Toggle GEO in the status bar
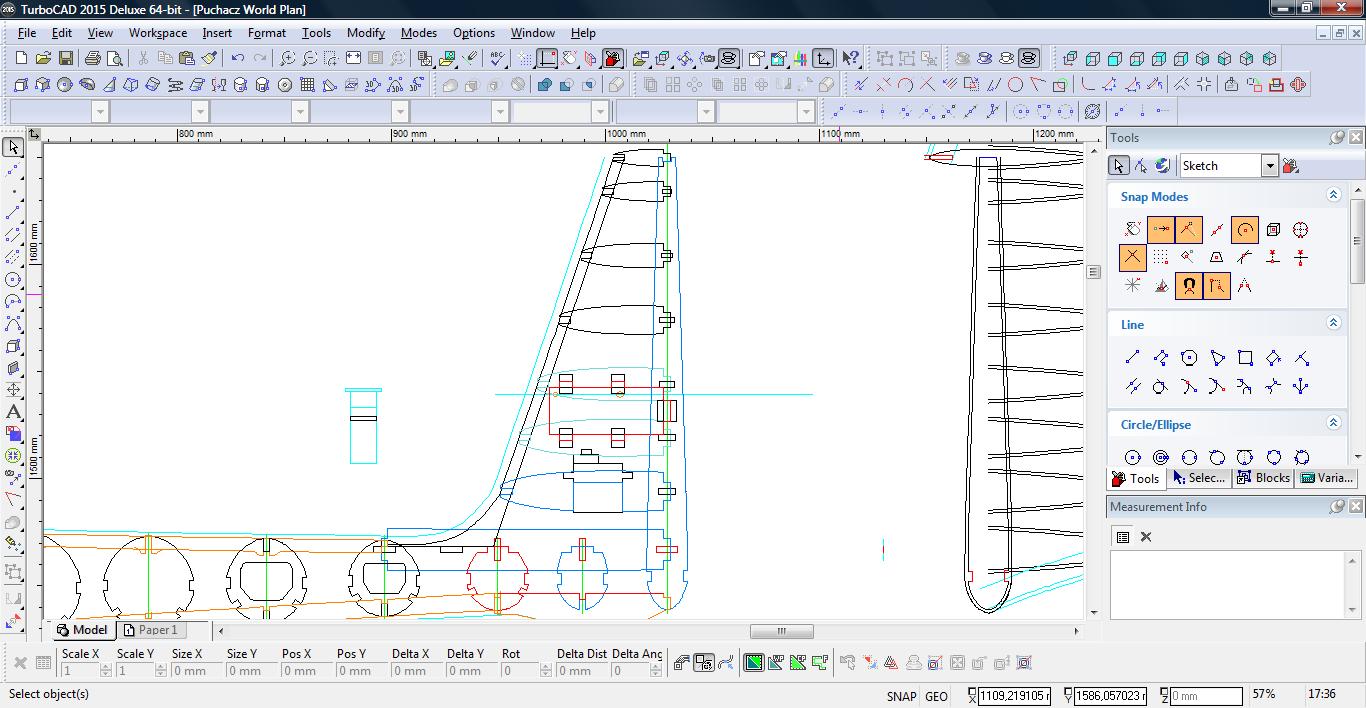Screen dimensions: 1366x708 click(936, 696)
